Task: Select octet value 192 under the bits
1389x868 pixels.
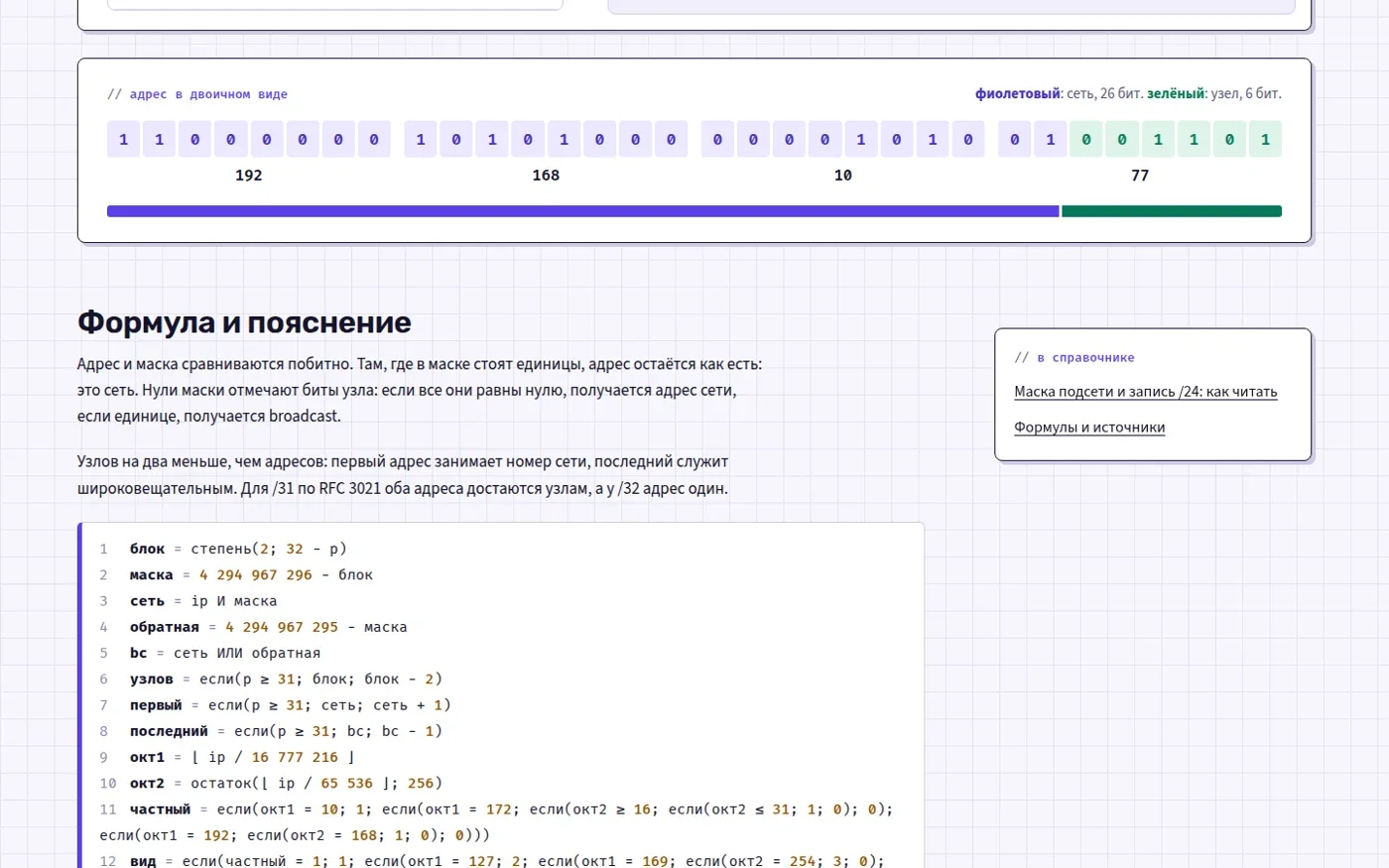Action: coord(248,176)
